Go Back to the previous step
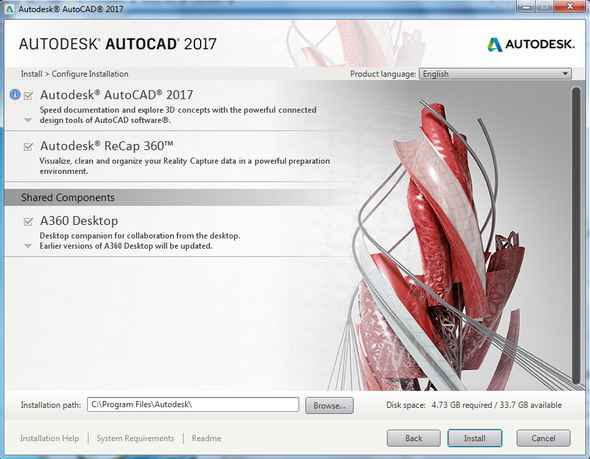Screen dimensions: 590x459 pyautogui.click(x=414, y=438)
